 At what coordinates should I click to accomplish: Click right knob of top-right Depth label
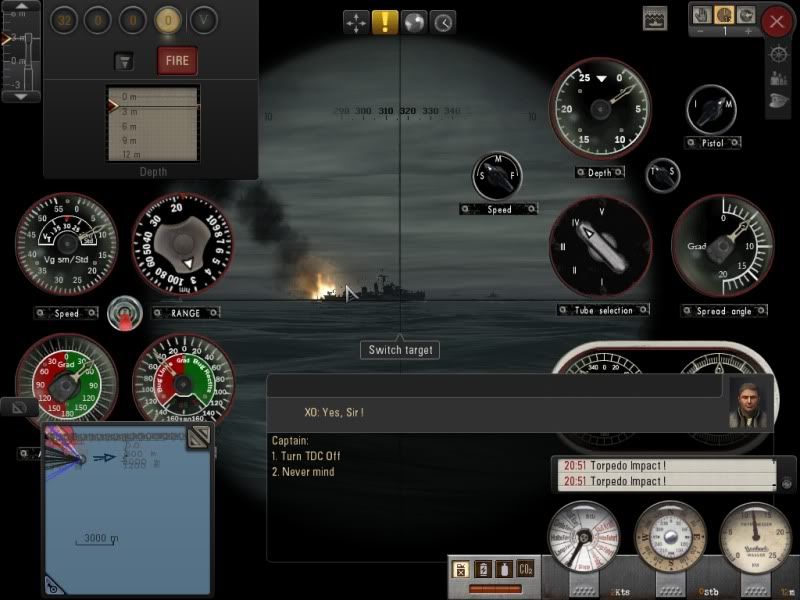click(618, 172)
